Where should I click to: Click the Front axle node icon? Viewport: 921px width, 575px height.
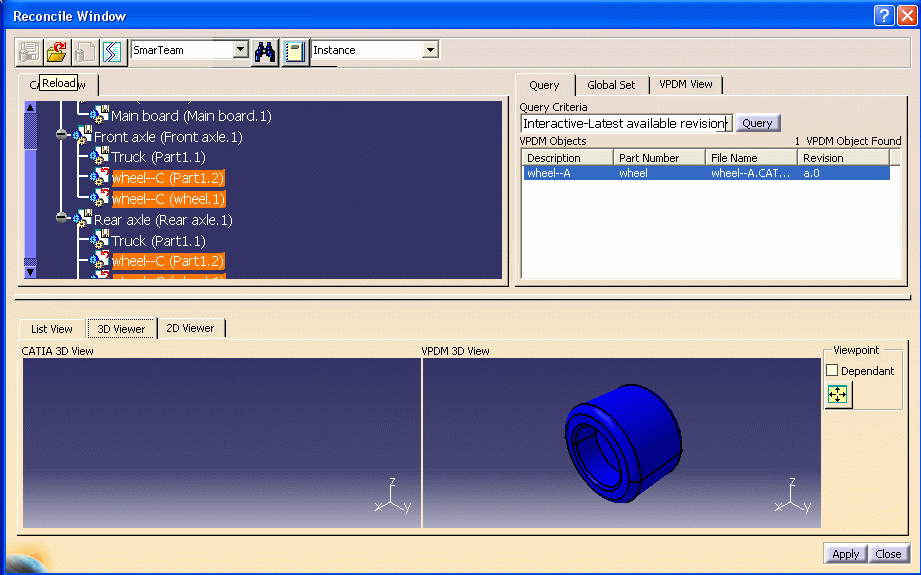coord(82,136)
